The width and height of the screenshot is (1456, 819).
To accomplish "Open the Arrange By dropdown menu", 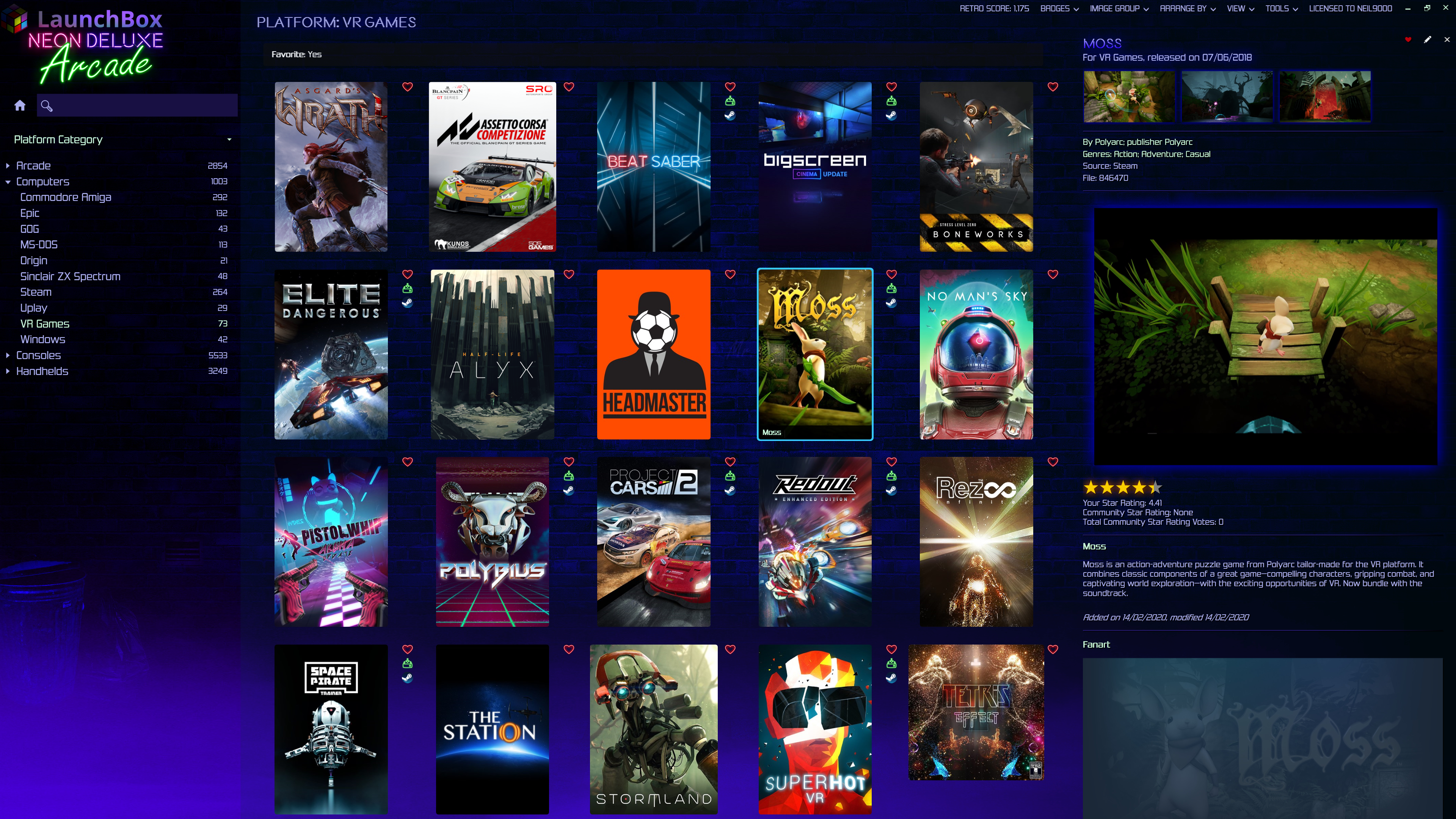I will tap(1188, 8).
